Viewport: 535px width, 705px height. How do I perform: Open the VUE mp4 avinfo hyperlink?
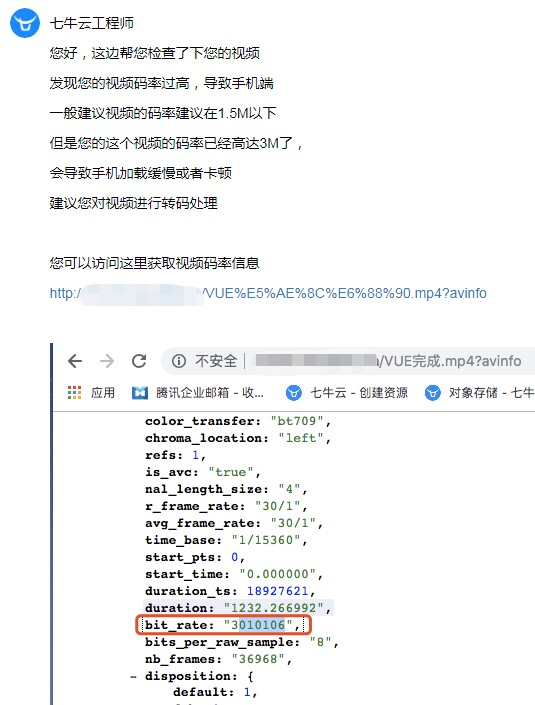pyautogui.click(x=268, y=293)
